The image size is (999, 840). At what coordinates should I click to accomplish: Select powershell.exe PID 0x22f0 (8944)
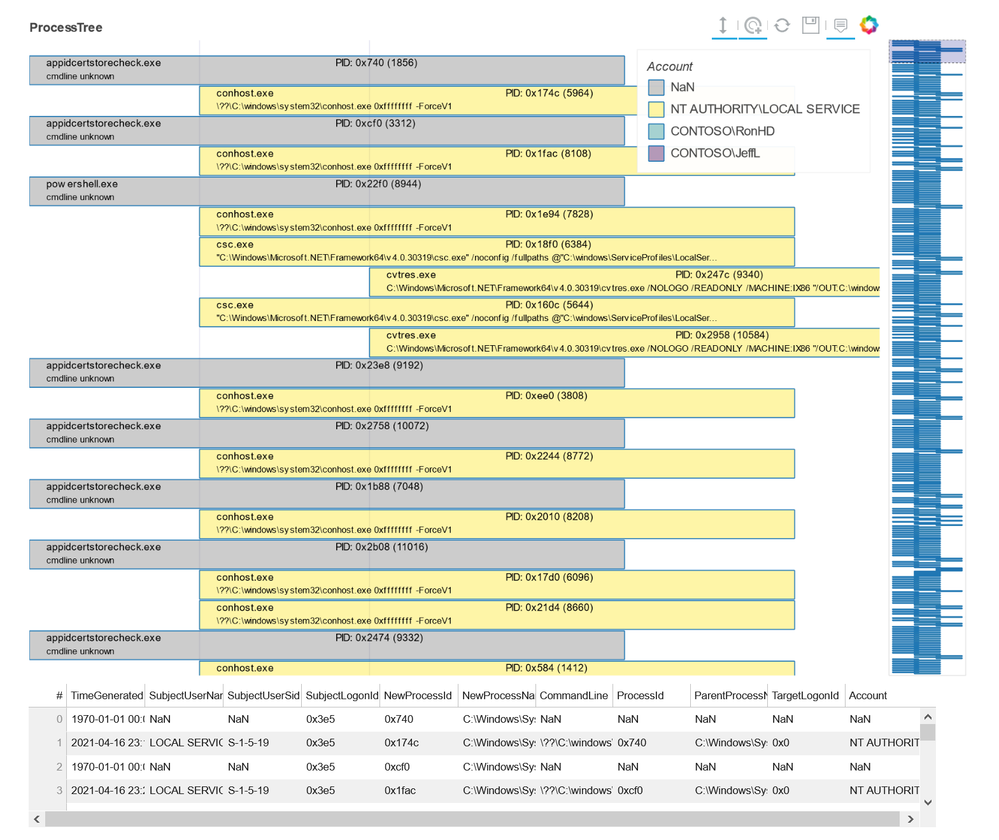click(327, 191)
